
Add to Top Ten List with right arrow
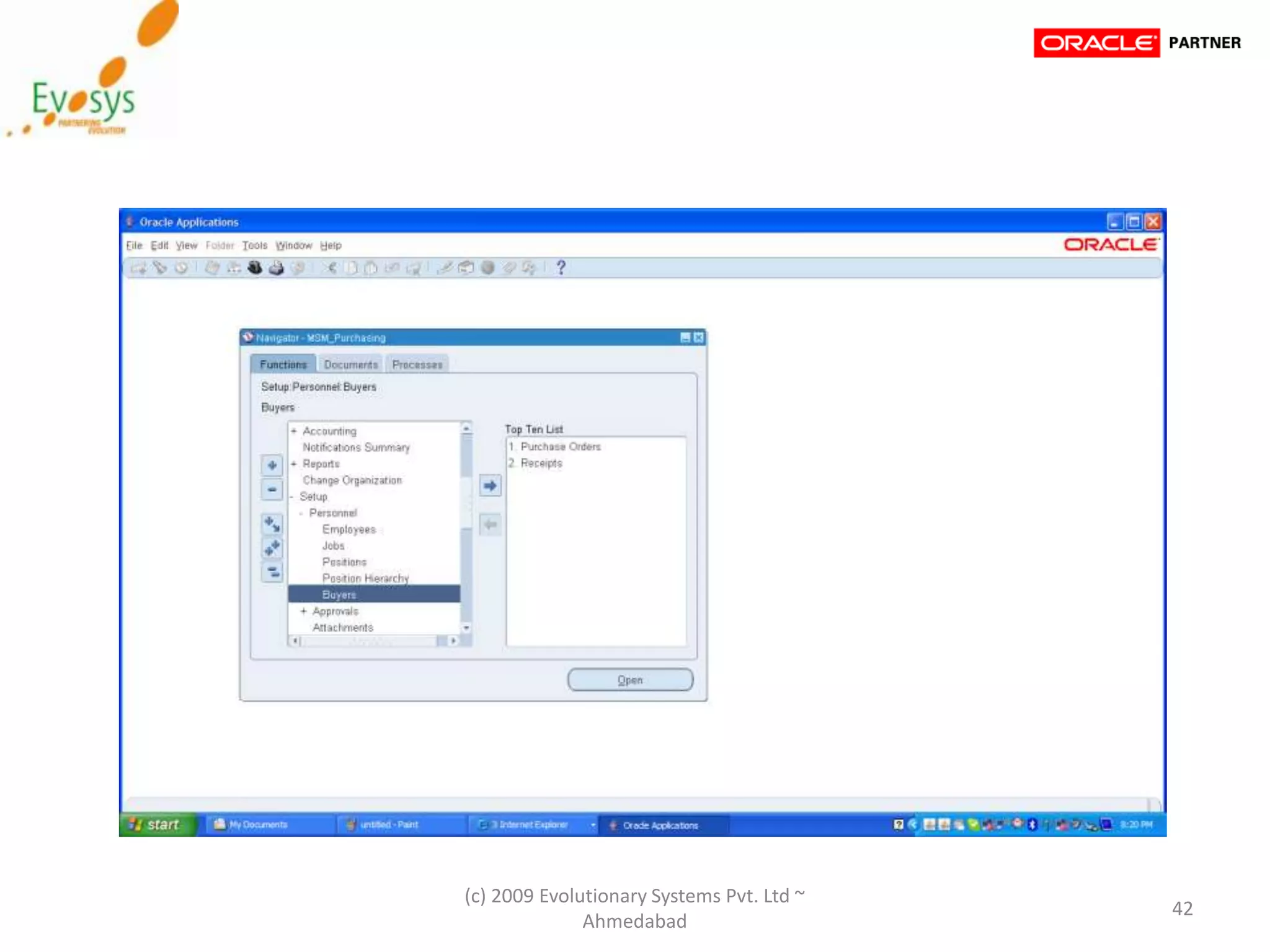click(x=490, y=485)
